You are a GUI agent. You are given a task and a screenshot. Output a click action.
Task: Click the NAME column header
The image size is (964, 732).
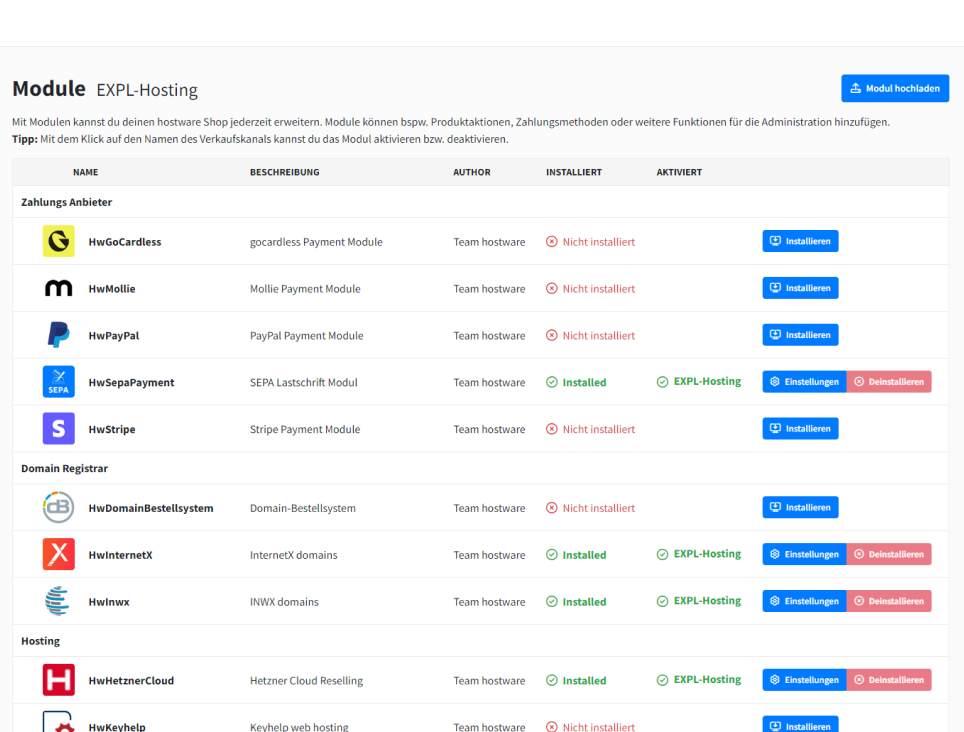(85, 172)
